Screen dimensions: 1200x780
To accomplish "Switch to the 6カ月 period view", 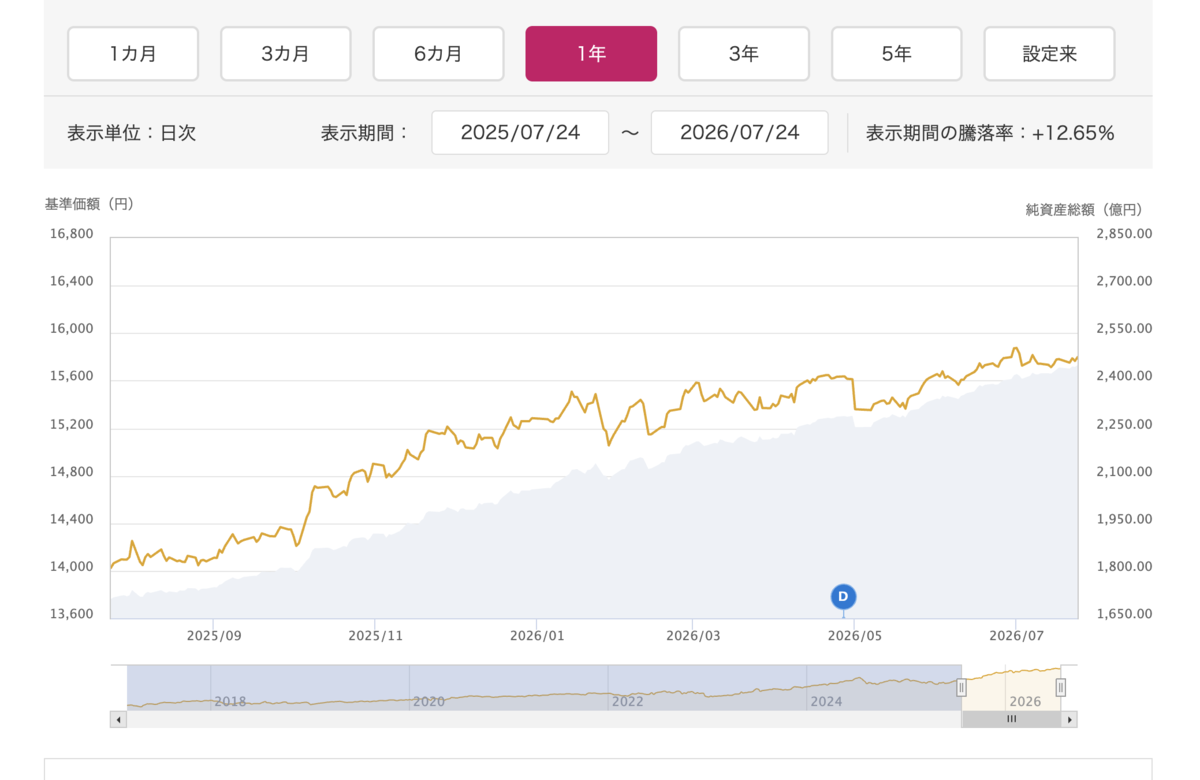I will [x=438, y=54].
